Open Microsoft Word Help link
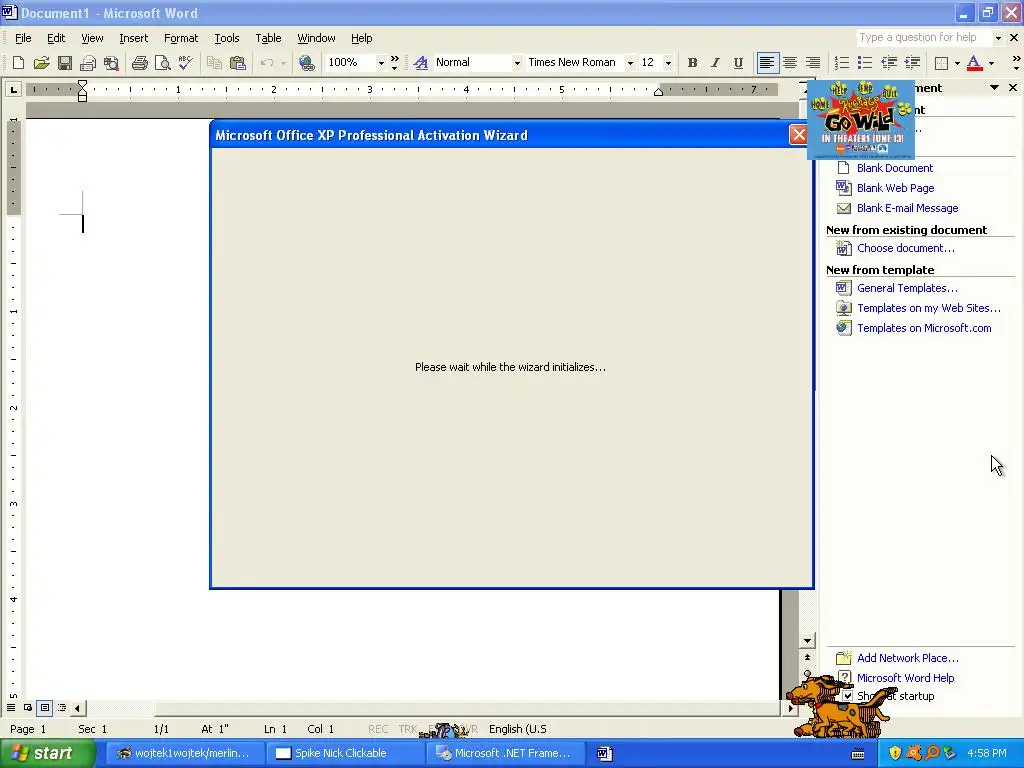 tap(905, 678)
